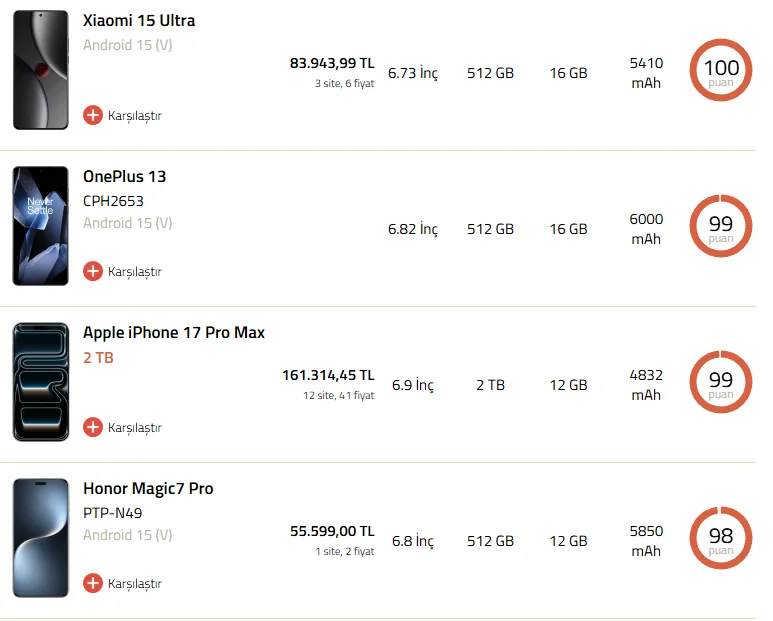This screenshot has height=621, width=773.
Task: Open the Apple iPhone 17 Pro Max title
Action: click(174, 333)
